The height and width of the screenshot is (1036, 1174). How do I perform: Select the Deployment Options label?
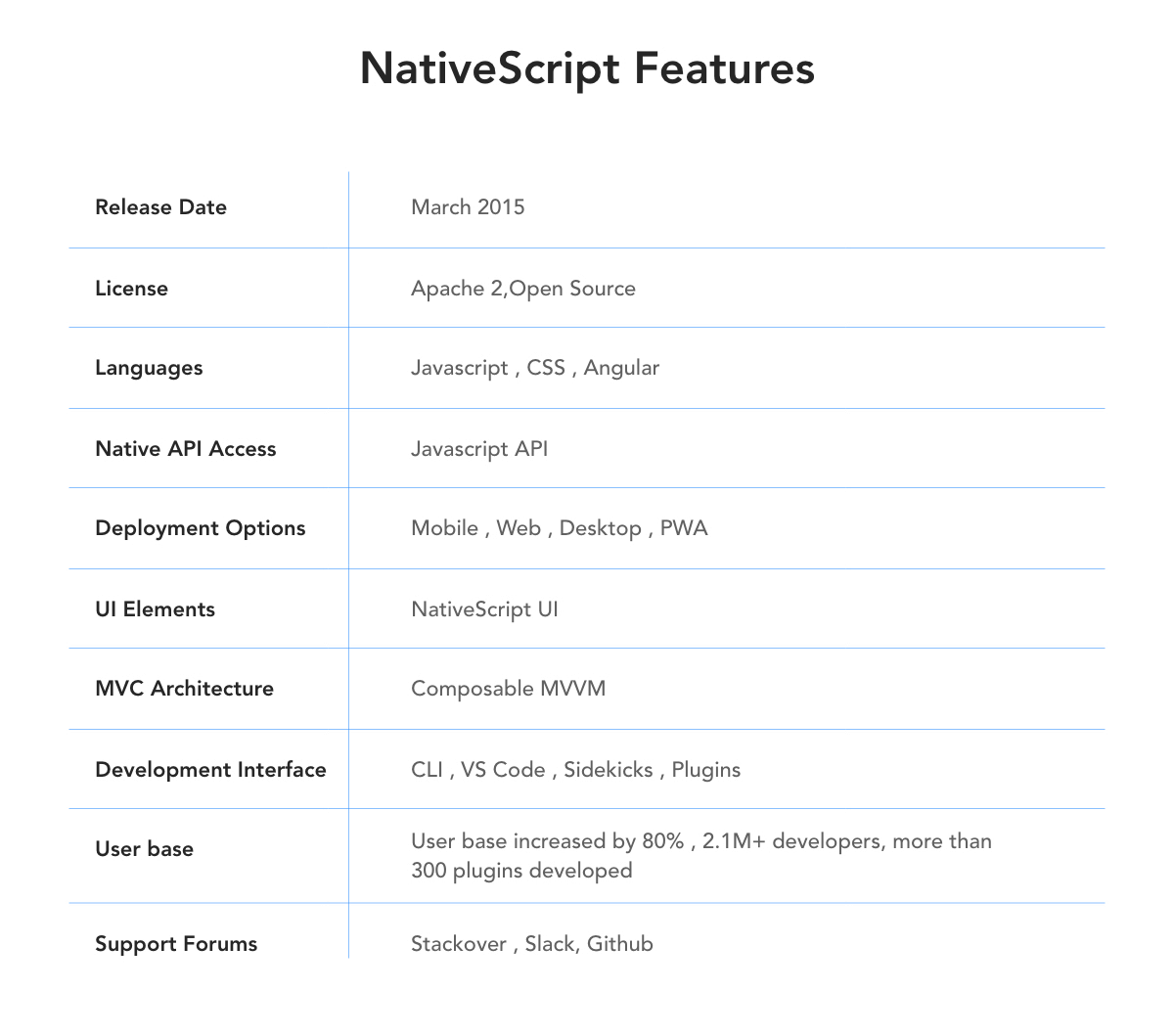(x=200, y=528)
